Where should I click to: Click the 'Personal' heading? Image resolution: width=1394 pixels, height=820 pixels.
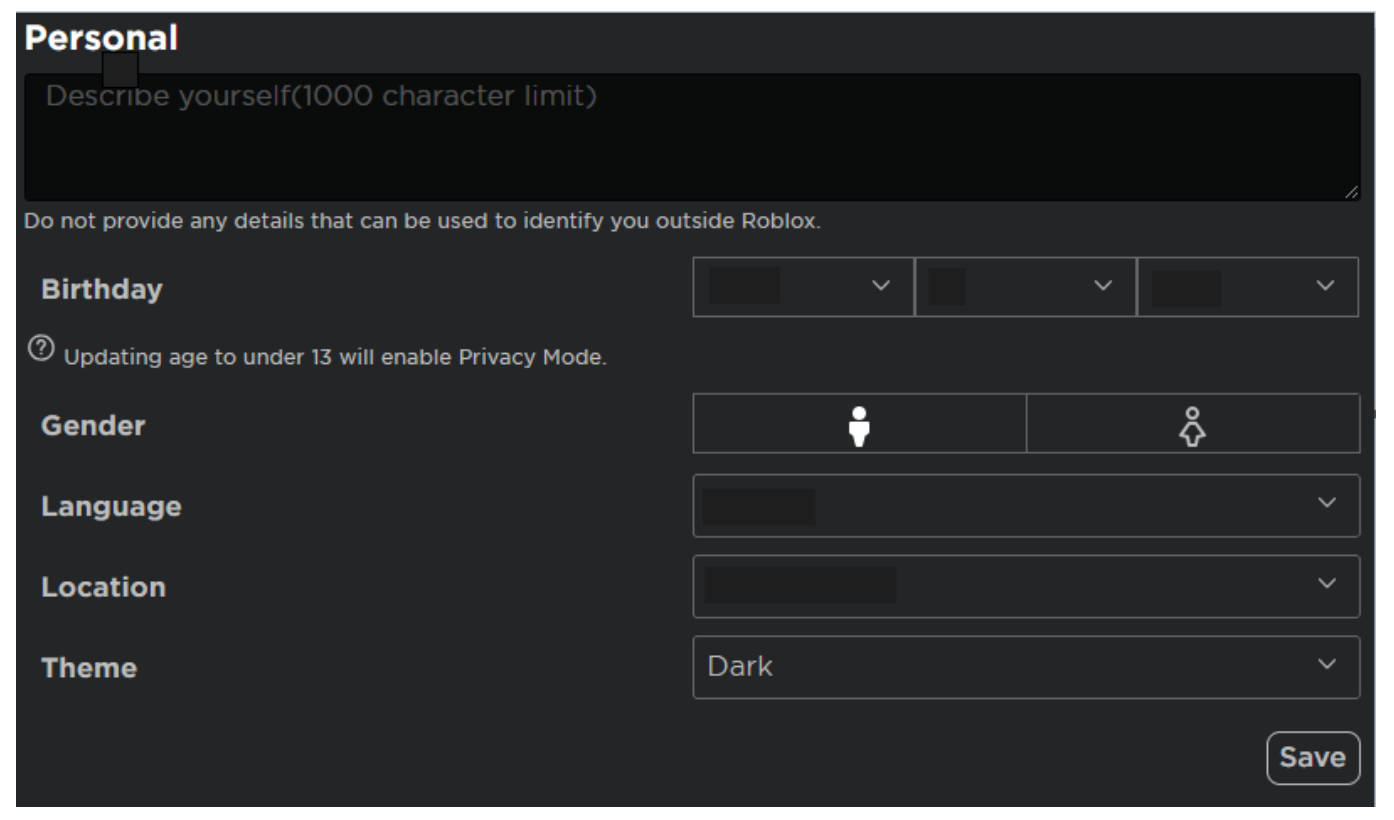[x=100, y=38]
